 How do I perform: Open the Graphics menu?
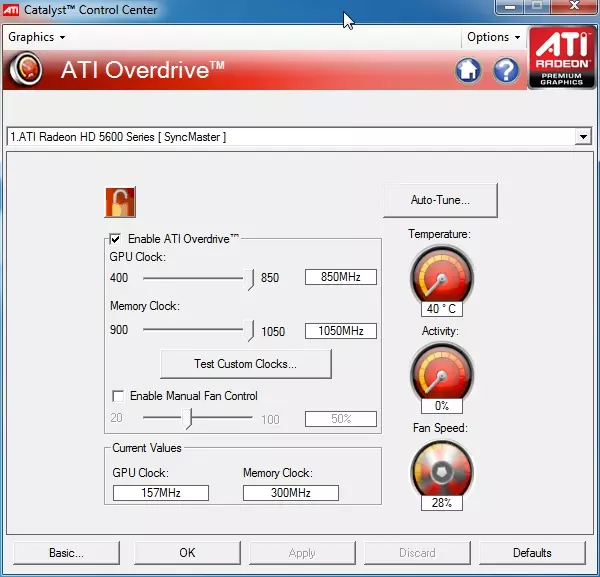click(36, 37)
